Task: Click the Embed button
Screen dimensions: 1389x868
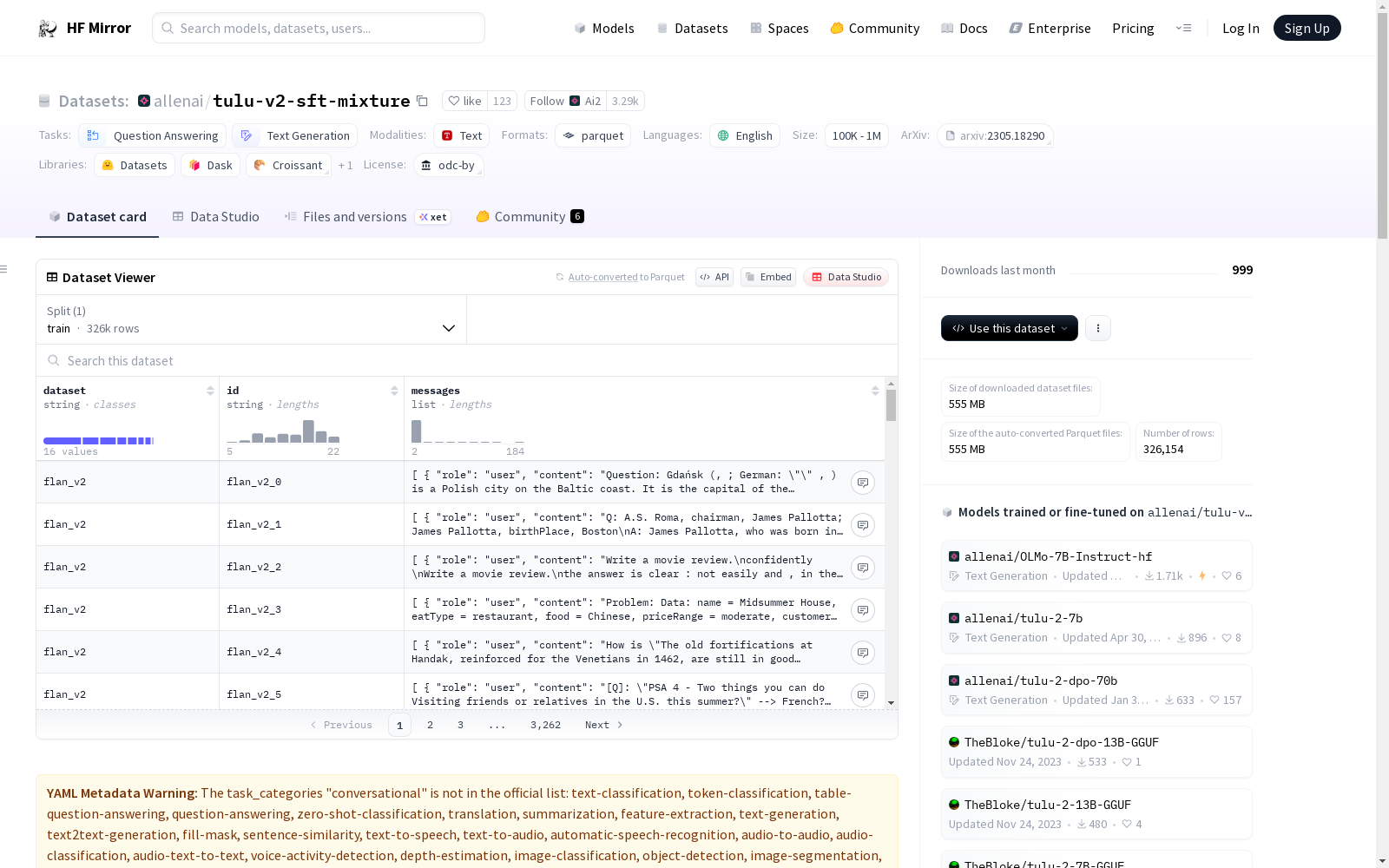Action: click(x=768, y=277)
